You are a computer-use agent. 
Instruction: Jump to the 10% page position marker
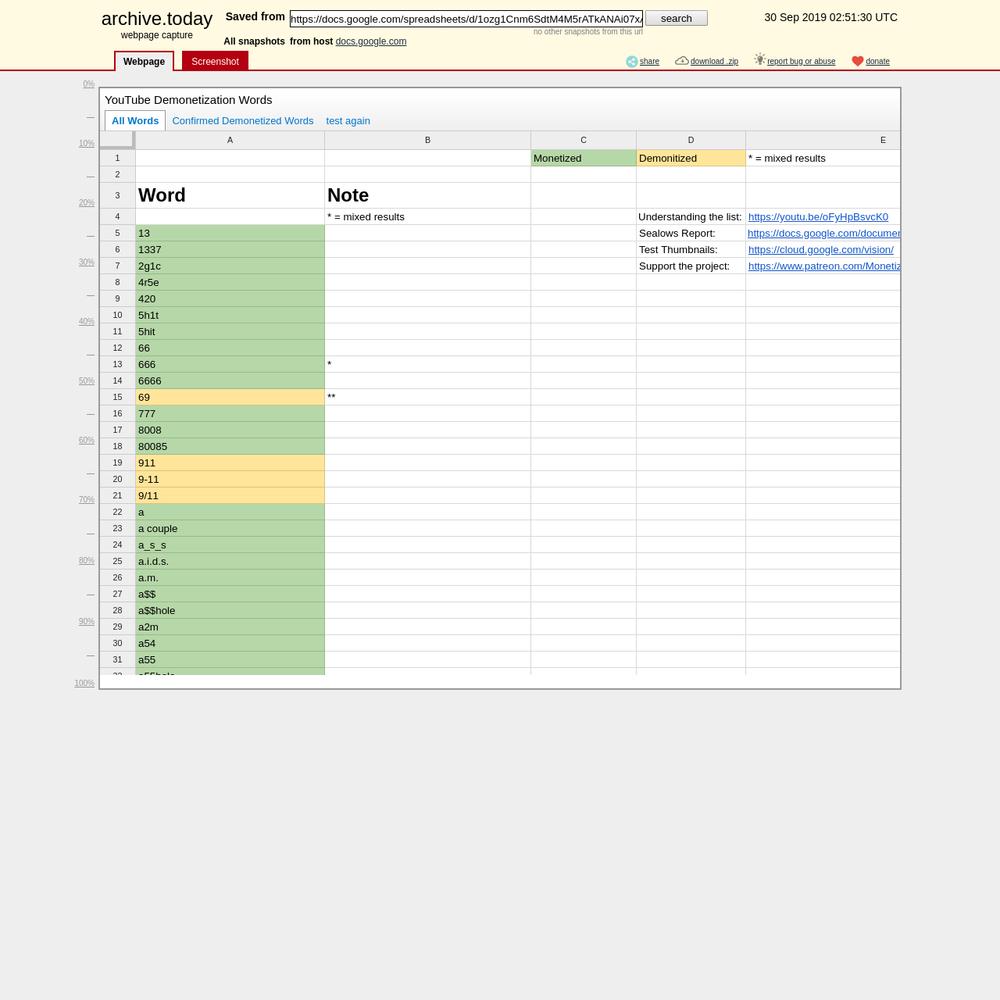pos(87,143)
